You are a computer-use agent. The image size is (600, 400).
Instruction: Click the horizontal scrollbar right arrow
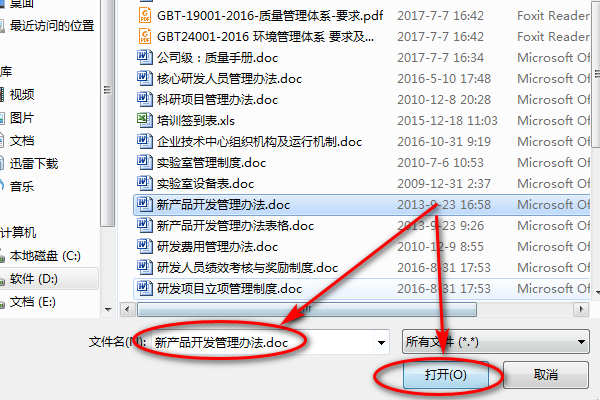point(581,309)
